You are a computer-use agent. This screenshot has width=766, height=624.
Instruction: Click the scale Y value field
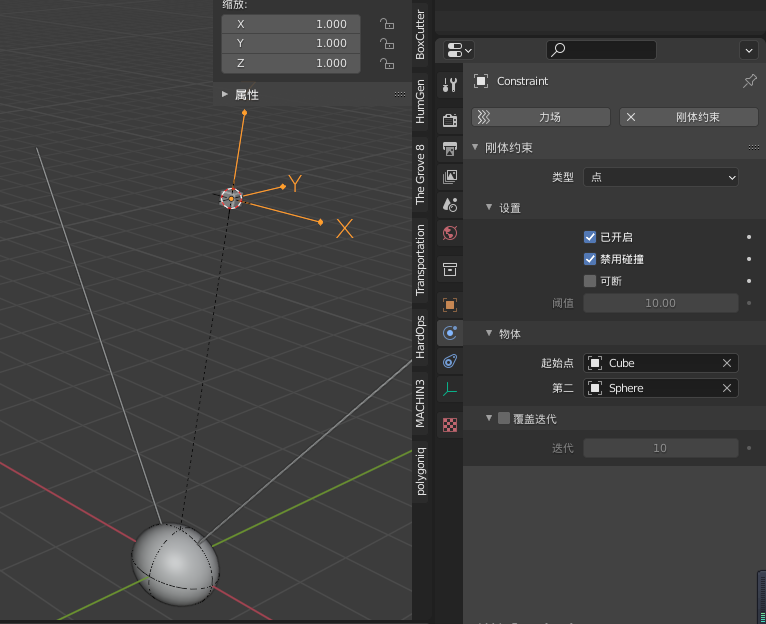click(291, 43)
